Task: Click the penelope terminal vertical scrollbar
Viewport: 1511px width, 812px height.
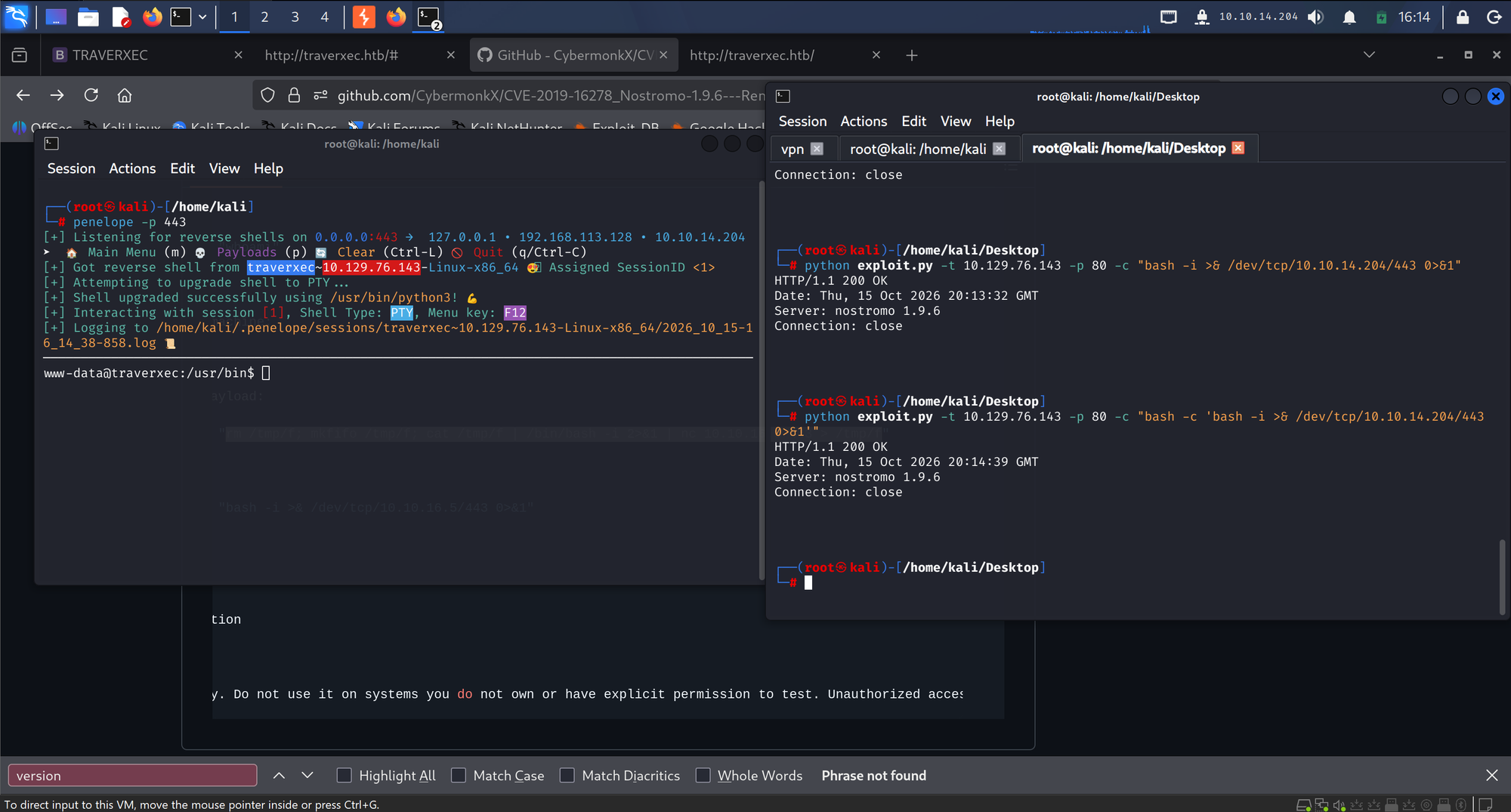Action: [x=761, y=380]
